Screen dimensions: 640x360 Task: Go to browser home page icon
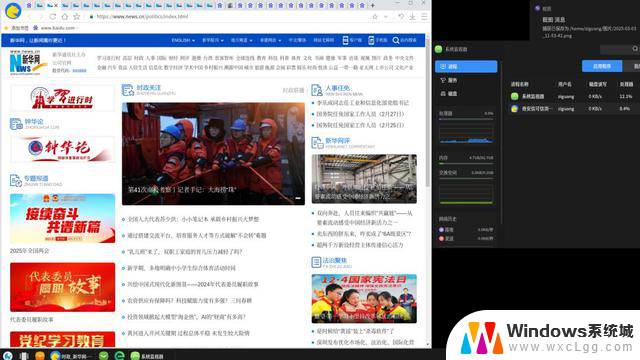(x=64, y=17)
